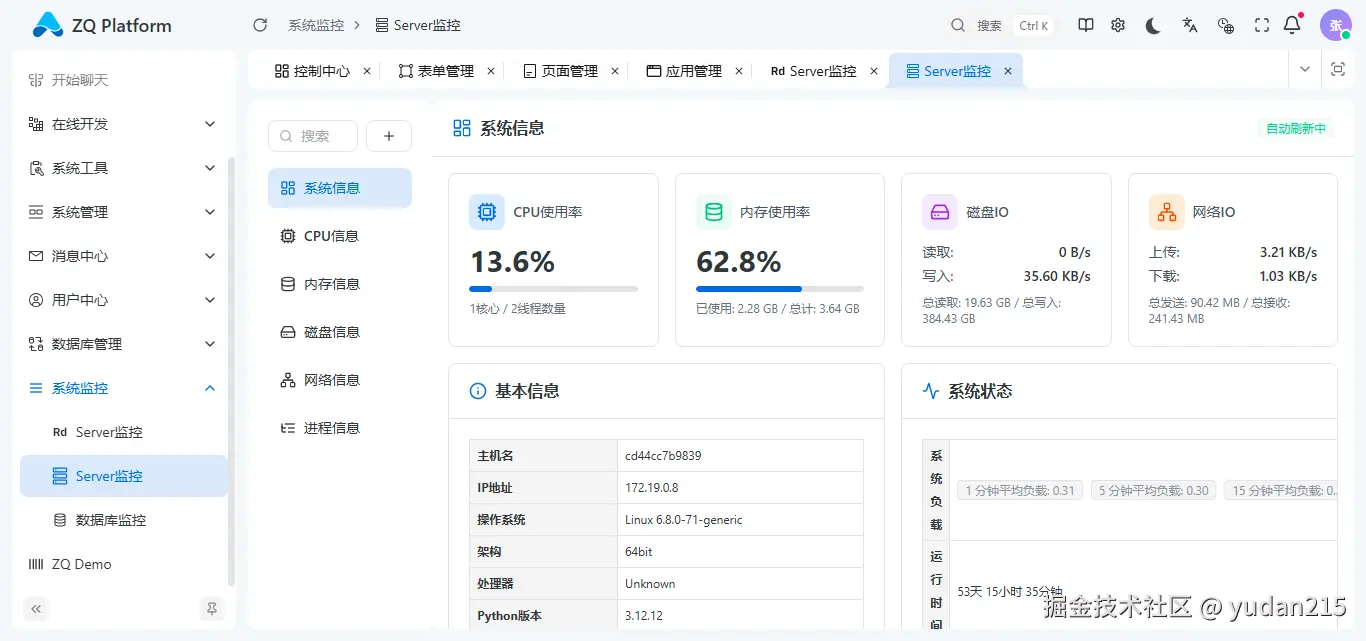Close the 应用管理 tab
Image resolution: width=1366 pixels, height=641 pixels.
pos(739,71)
